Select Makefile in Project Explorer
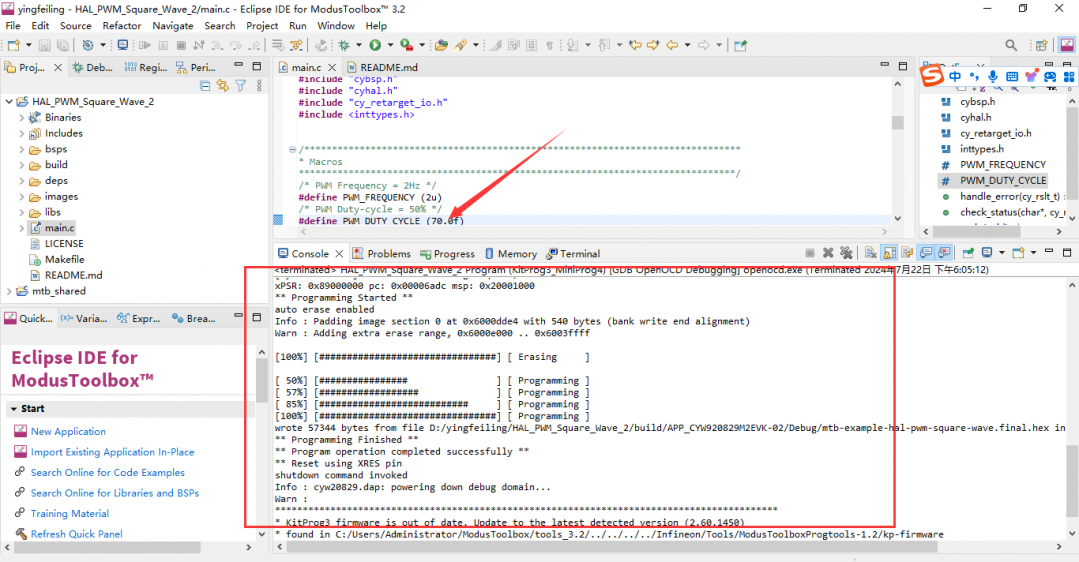 click(x=65, y=259)
